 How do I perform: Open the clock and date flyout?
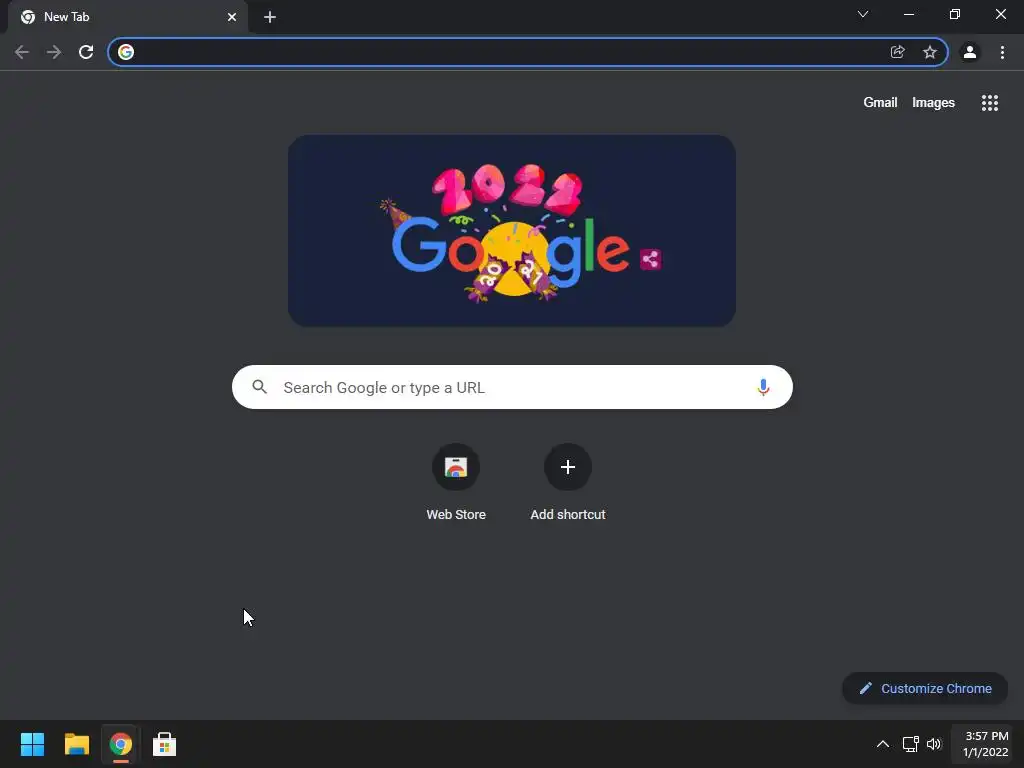tap(985, 744)
